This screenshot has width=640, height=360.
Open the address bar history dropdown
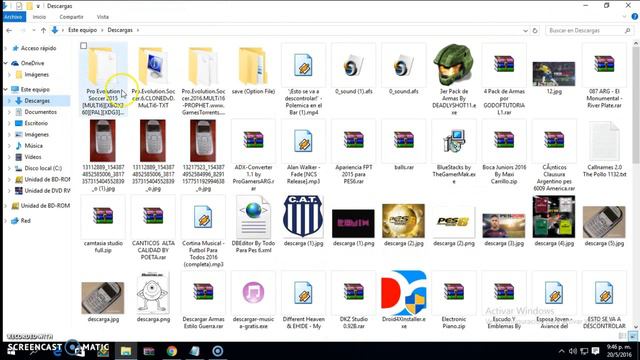(x=525, y=31)
